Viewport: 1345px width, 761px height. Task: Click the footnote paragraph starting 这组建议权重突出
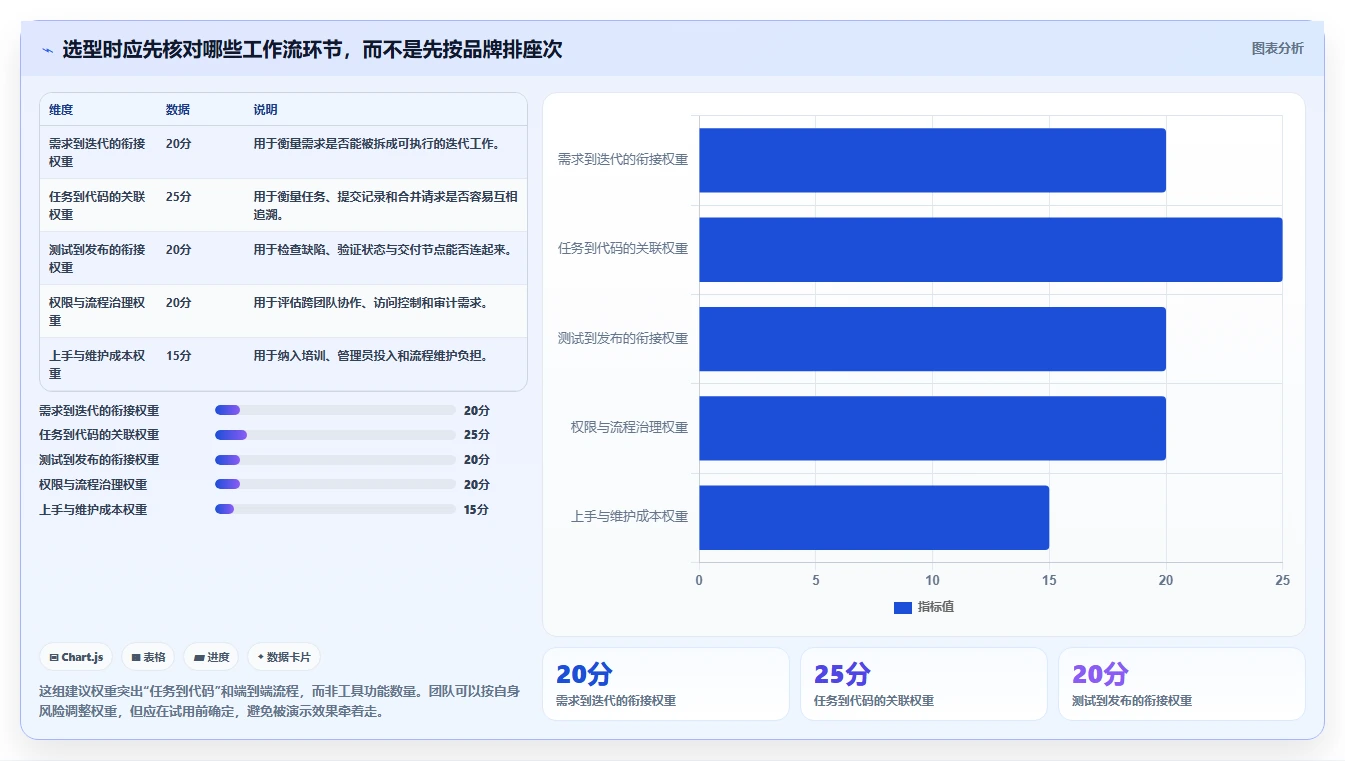point(280,701)
